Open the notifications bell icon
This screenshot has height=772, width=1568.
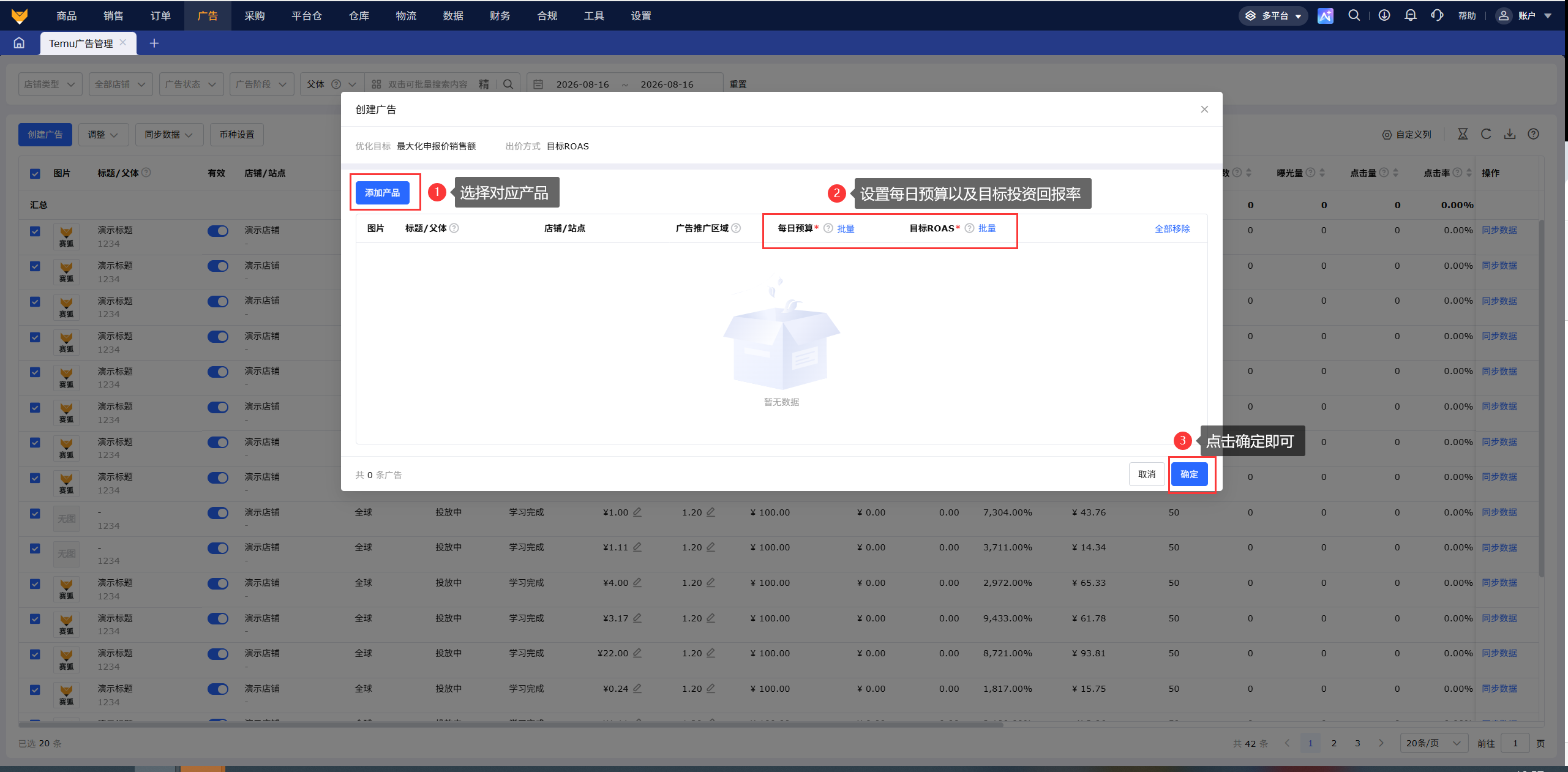coord(1411,15)
